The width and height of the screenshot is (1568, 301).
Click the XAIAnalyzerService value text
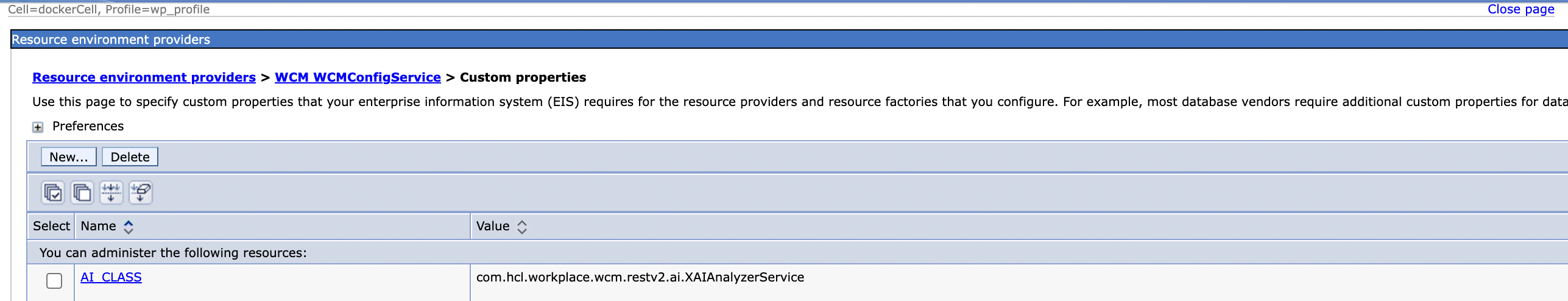640,277
